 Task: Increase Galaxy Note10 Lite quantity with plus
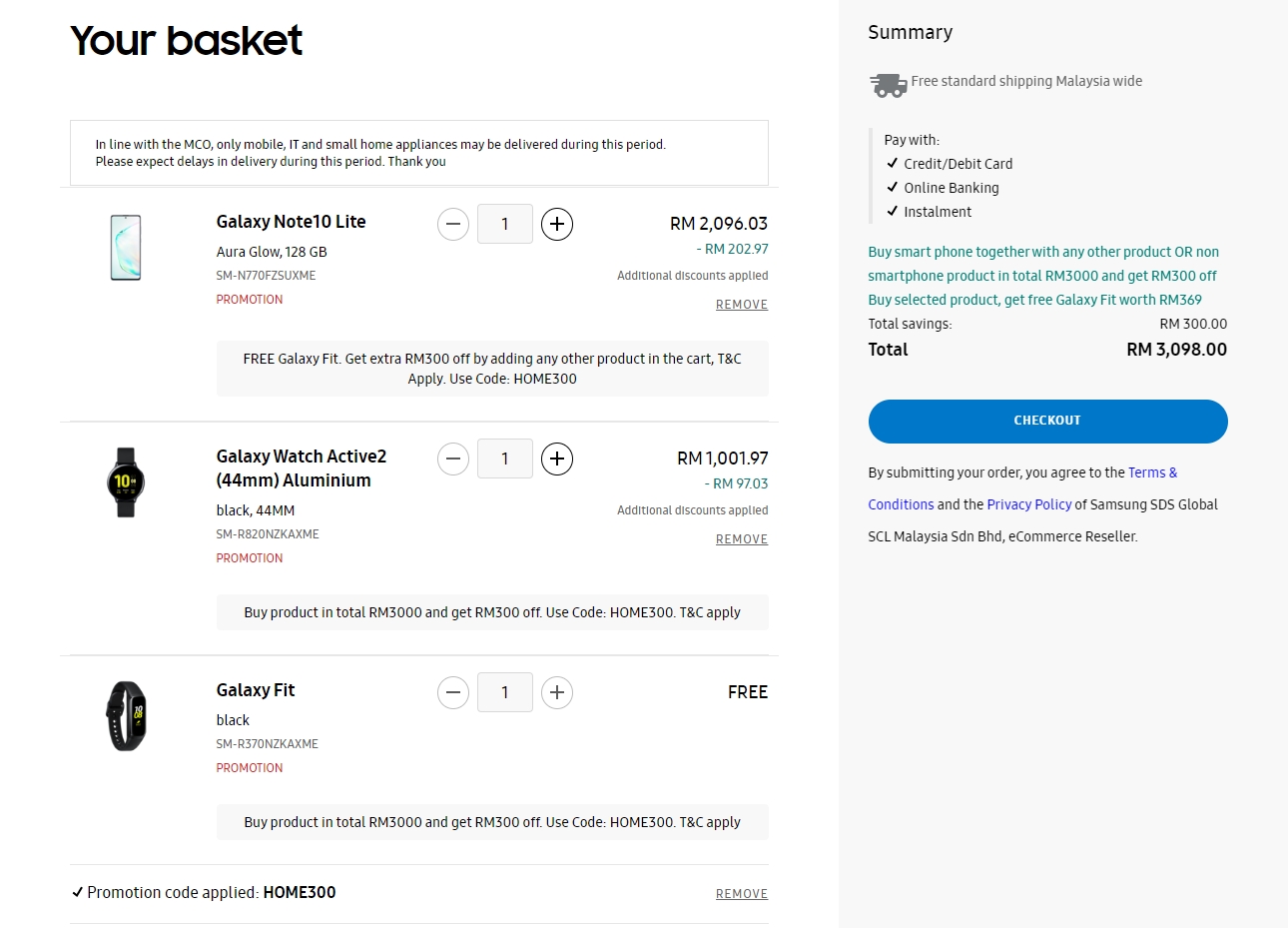click(557, 225)
